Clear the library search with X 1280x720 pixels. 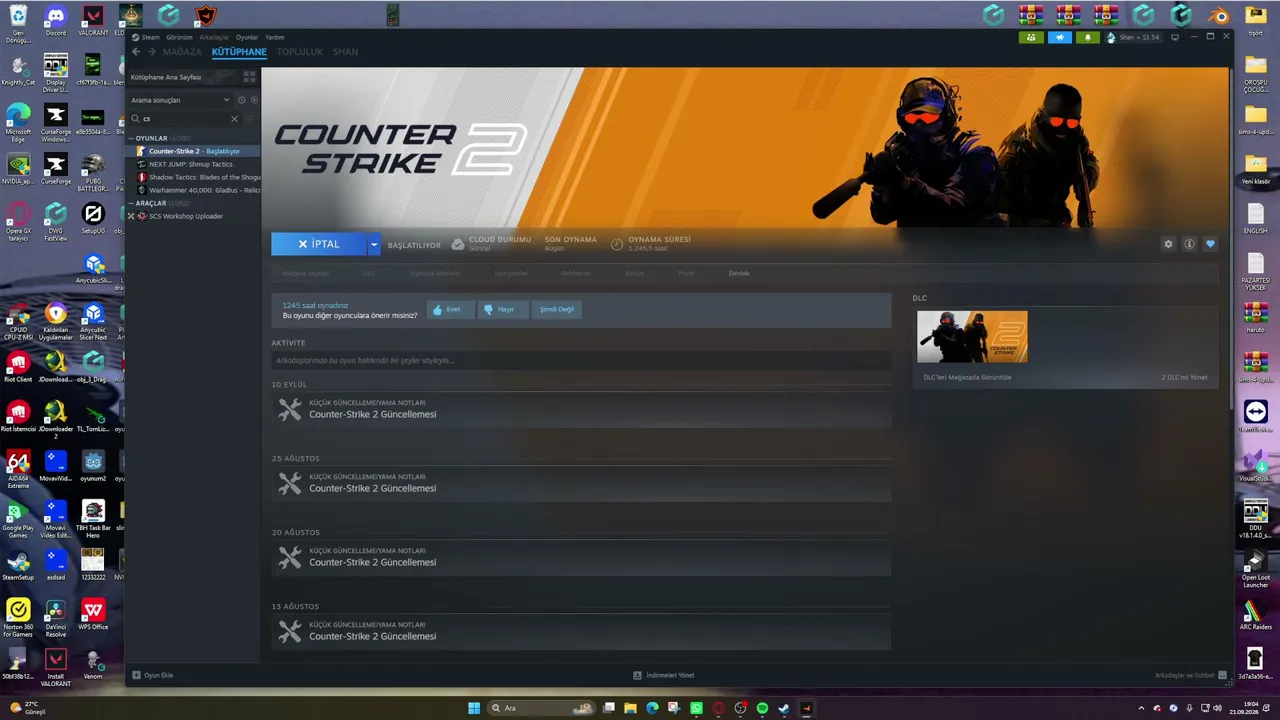point(235,118)
